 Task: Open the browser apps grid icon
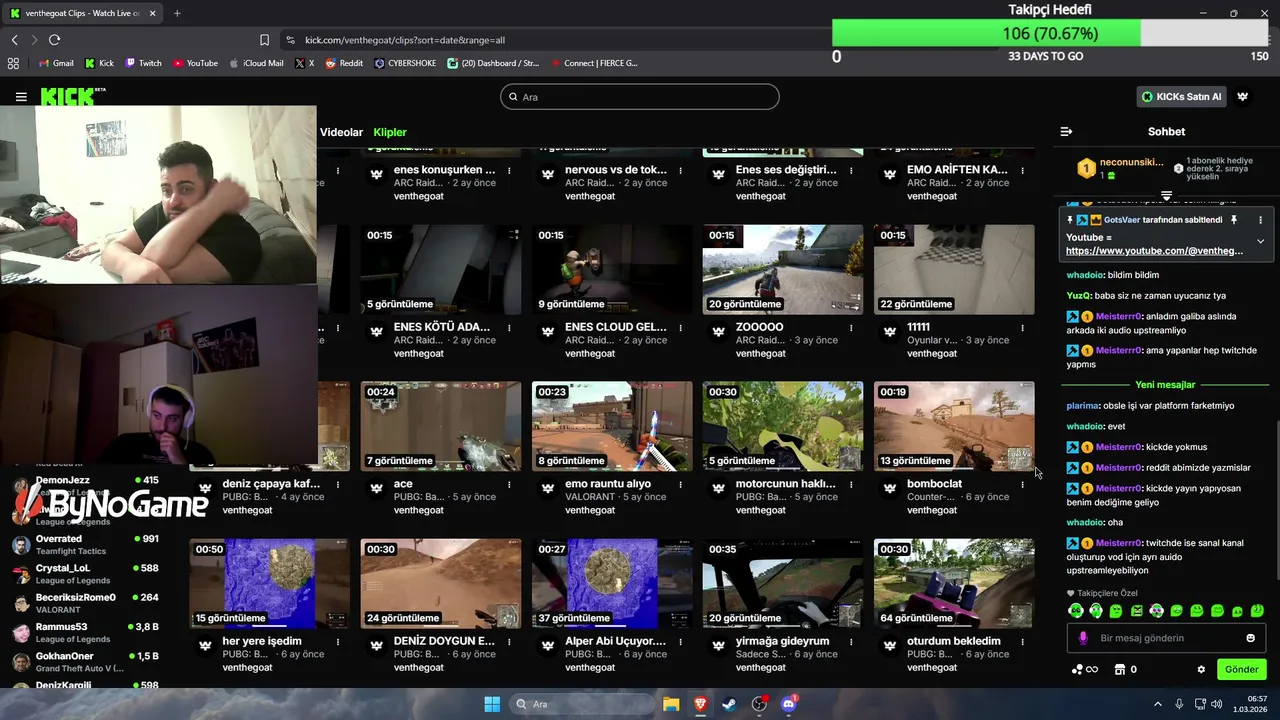(x=13, y=63)
